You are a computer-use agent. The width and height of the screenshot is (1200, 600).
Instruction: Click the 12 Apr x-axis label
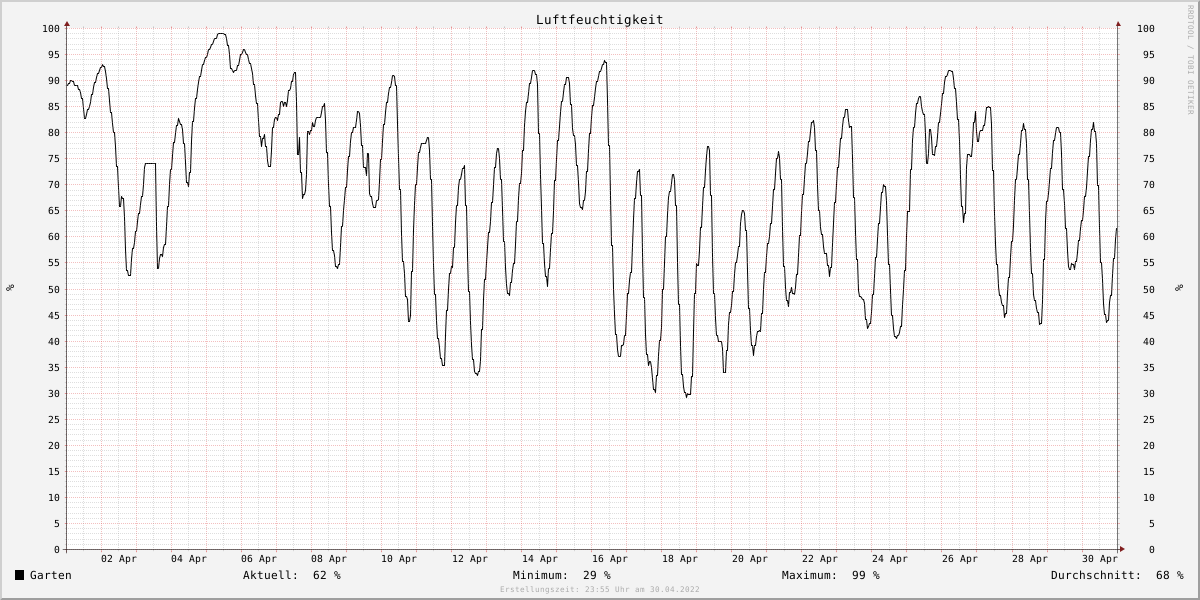pos(469,559)
